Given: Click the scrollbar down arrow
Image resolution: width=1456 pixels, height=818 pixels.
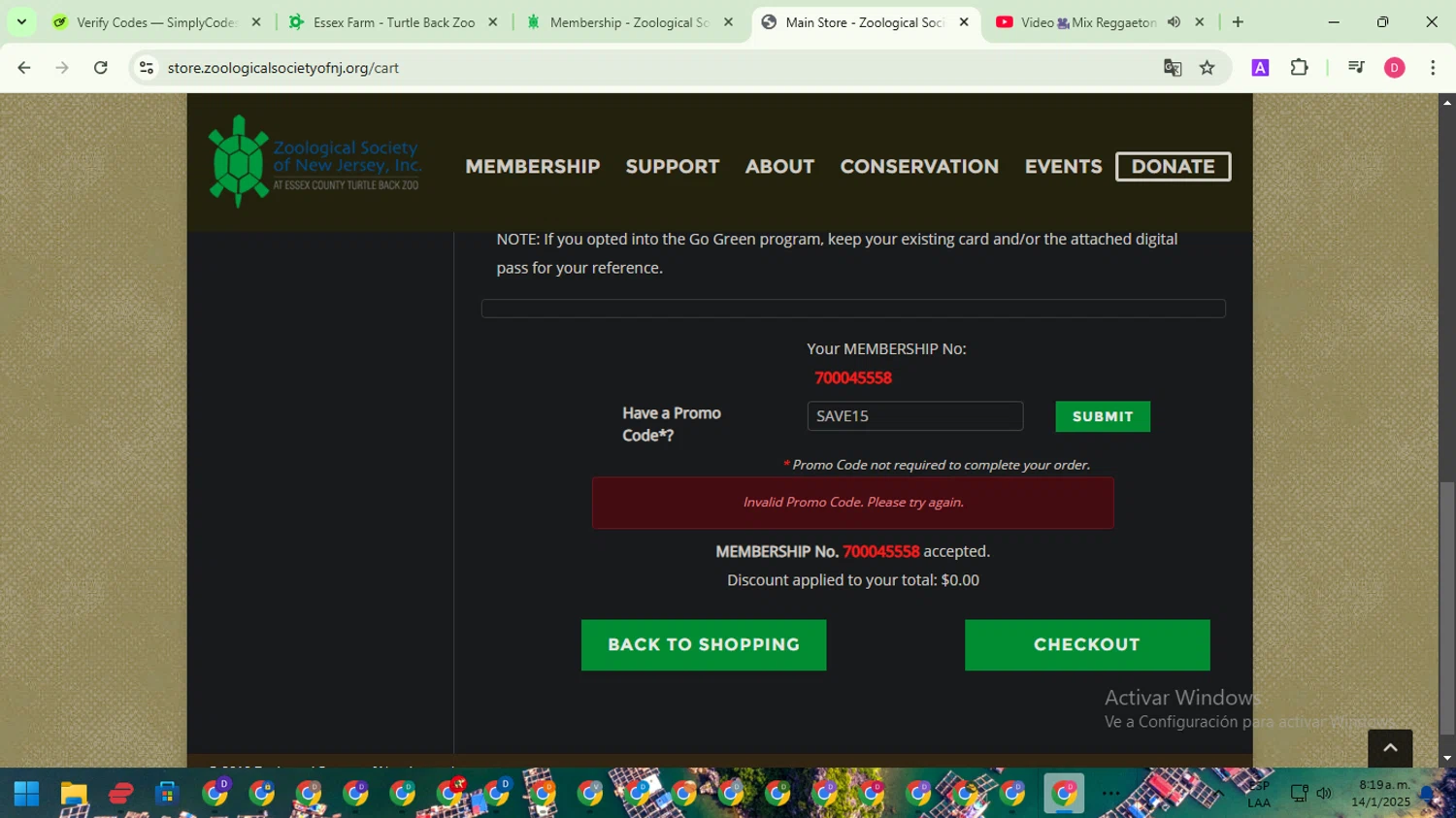Looking at the screenshot, I should 1447,759.
